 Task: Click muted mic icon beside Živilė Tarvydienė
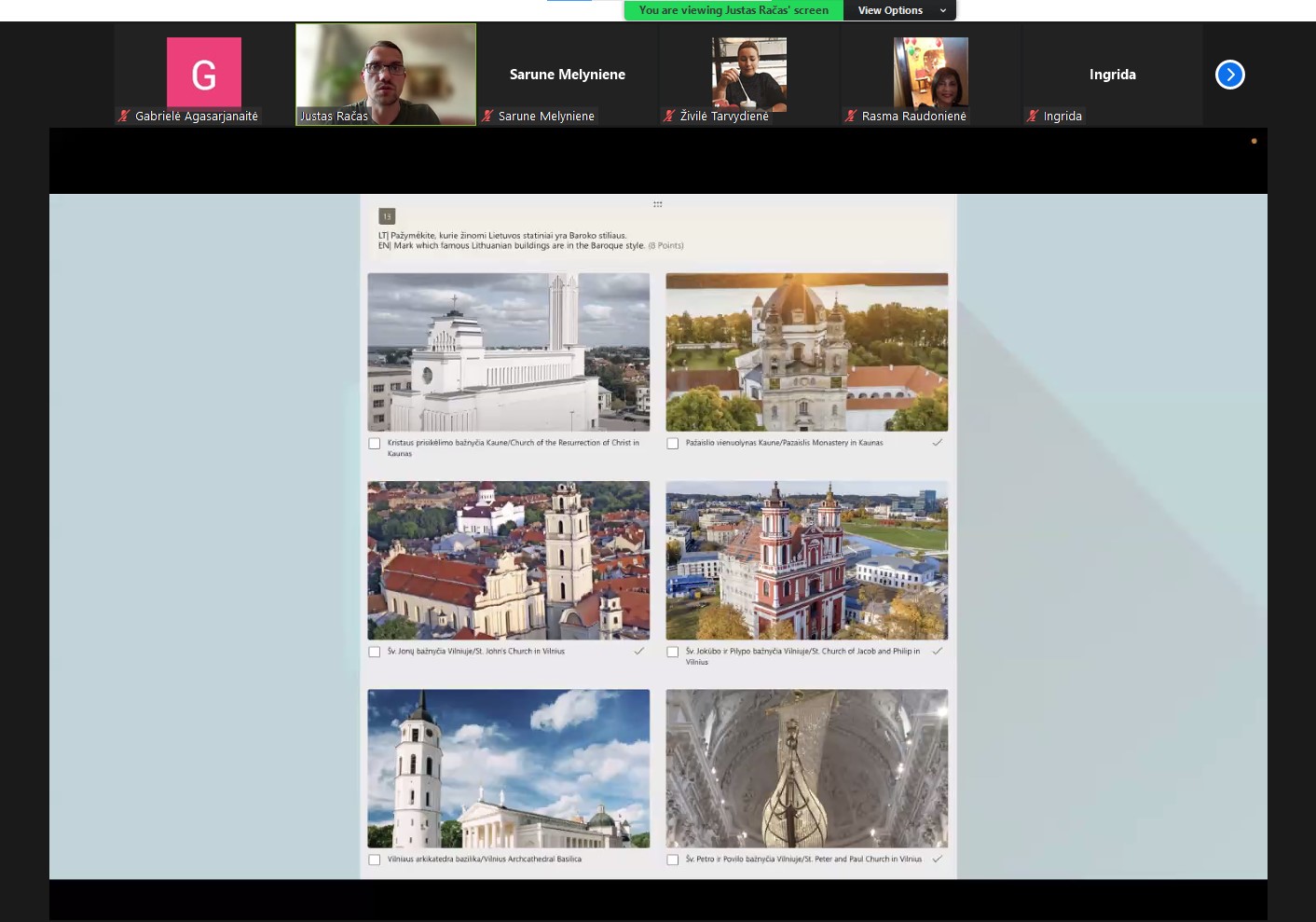click(x=669, y=116)
